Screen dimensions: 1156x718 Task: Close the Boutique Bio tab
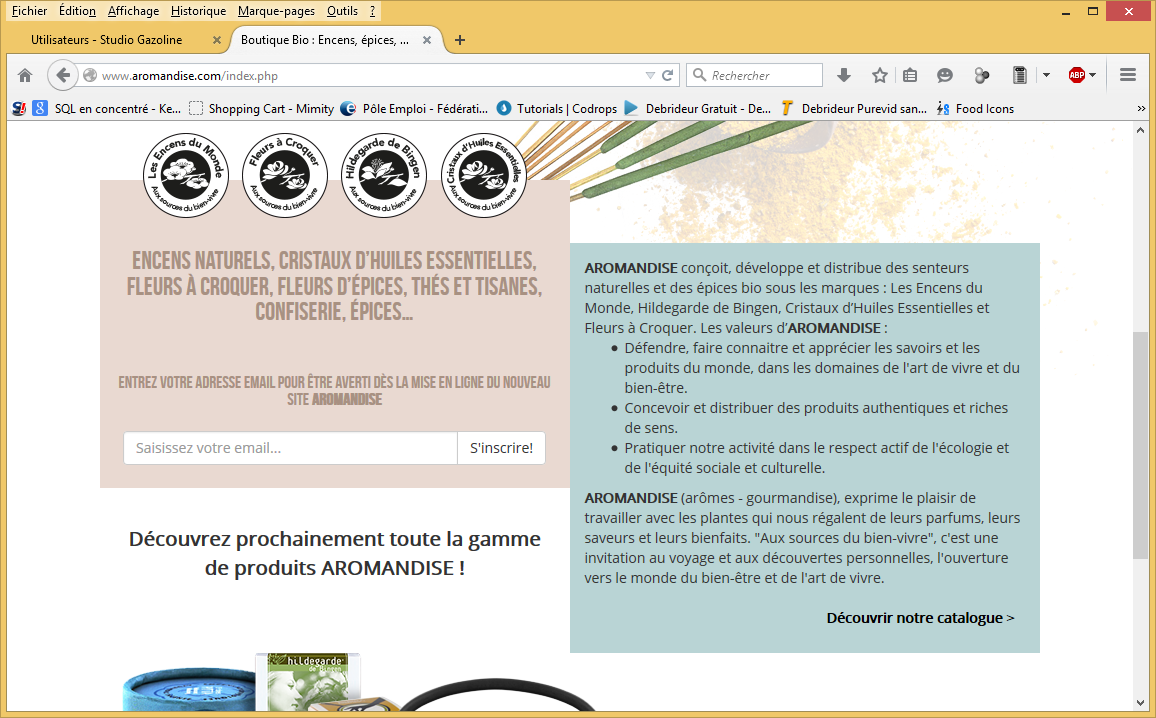click(x=427, y=40)
